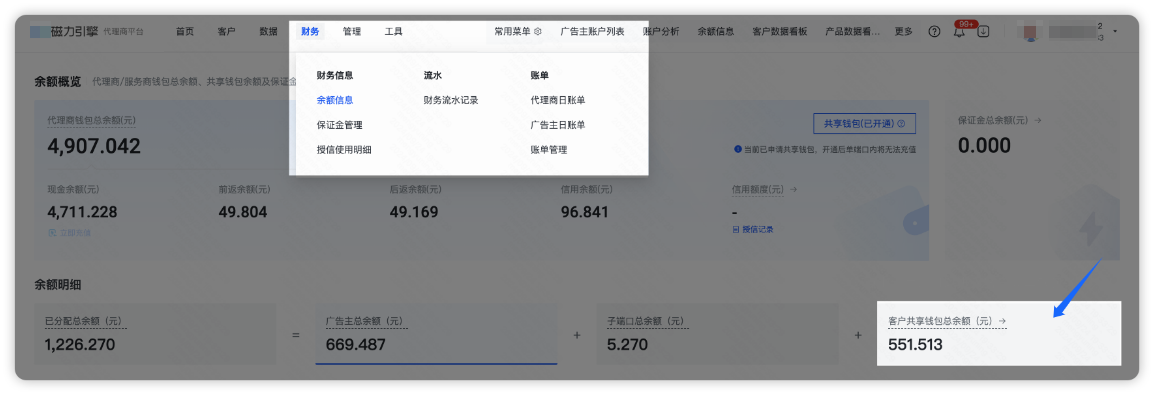Click the 信用余额 value 96.841

(x=584, y=213)
